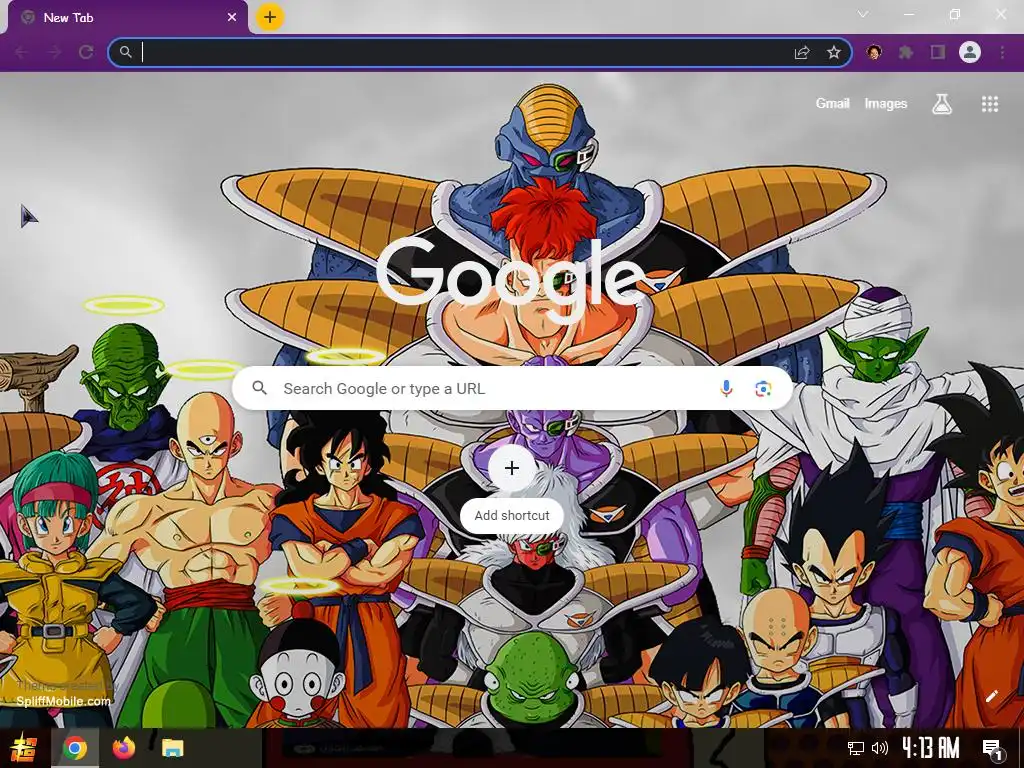Open network status tray icon
The width and height of the screenshot is (1024, 768).
pyautogui.click(x=856, y=748)
